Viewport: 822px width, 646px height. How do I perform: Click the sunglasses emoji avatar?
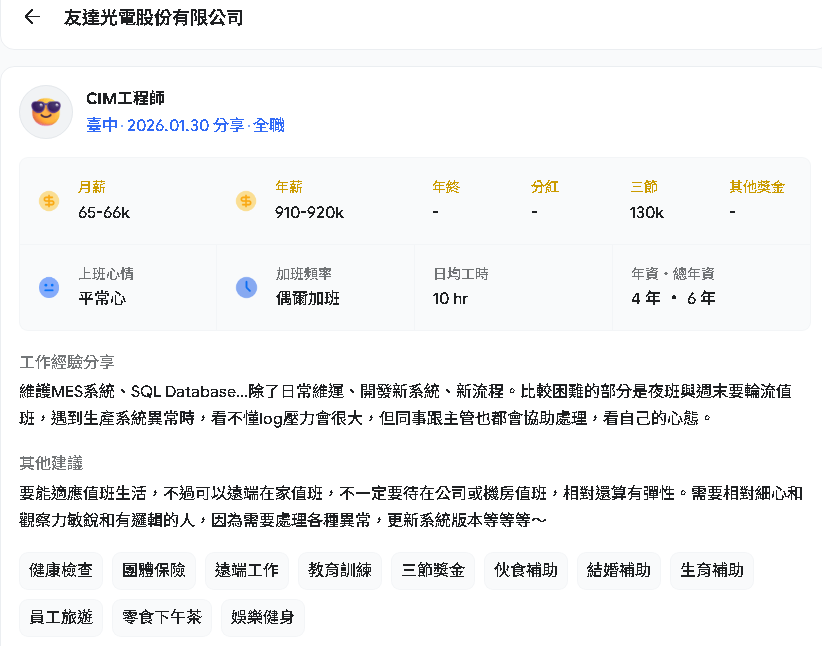[x=46, y=112]
